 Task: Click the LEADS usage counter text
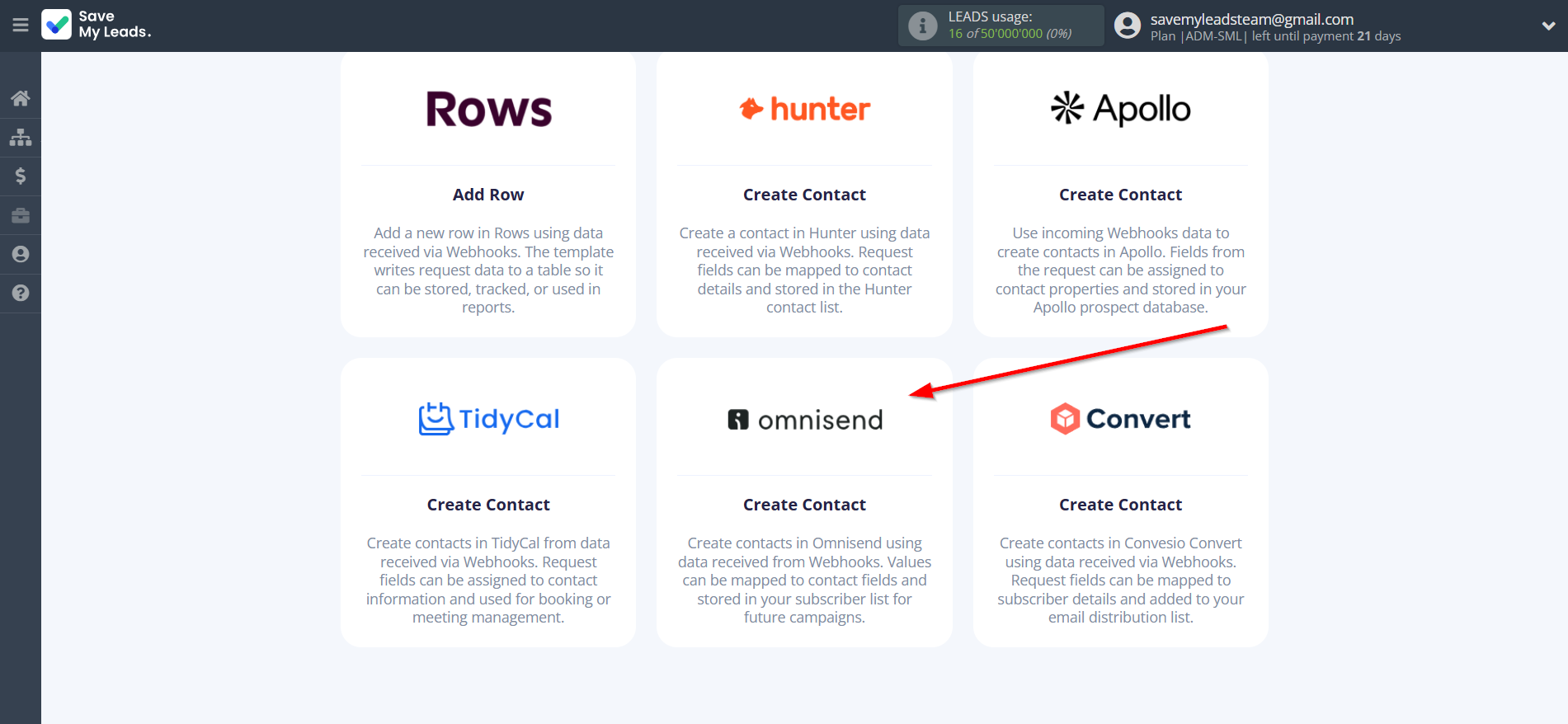click(1010, 26)
